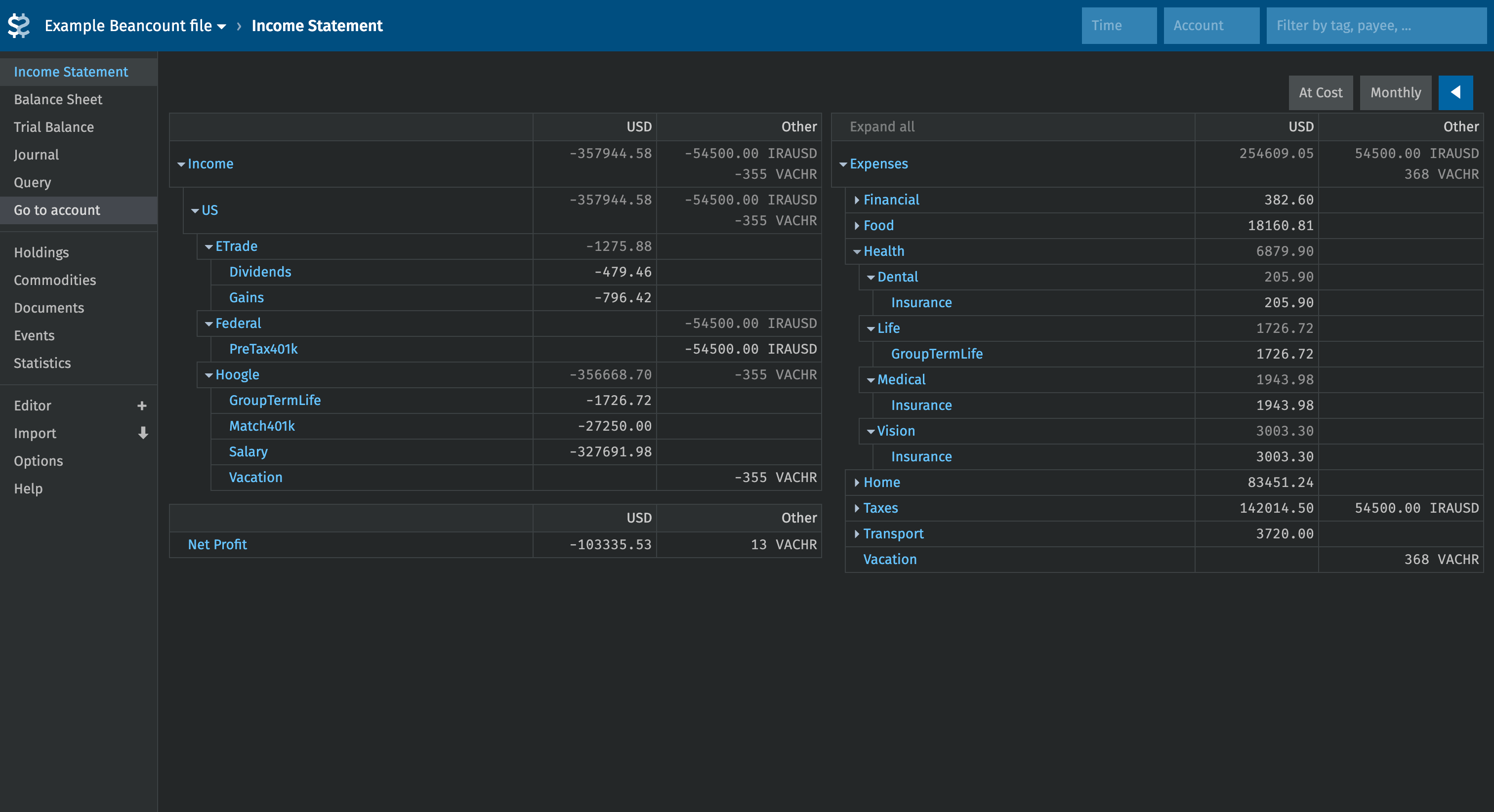This screenshot has width=1494, height=812.
Task: Expand the Financial expenses node
Action: pyautogui.click(x=857, y=200)
